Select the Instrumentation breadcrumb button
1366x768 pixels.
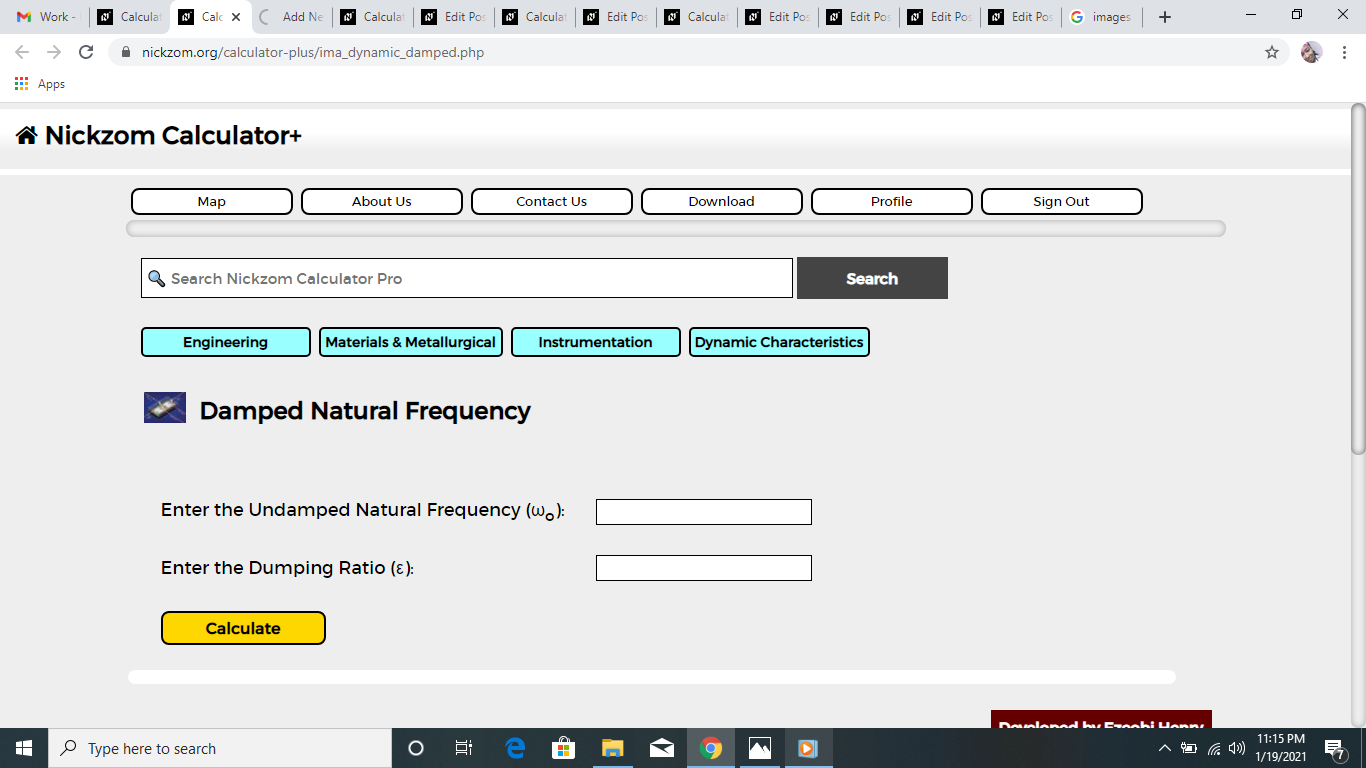(596, 342)
